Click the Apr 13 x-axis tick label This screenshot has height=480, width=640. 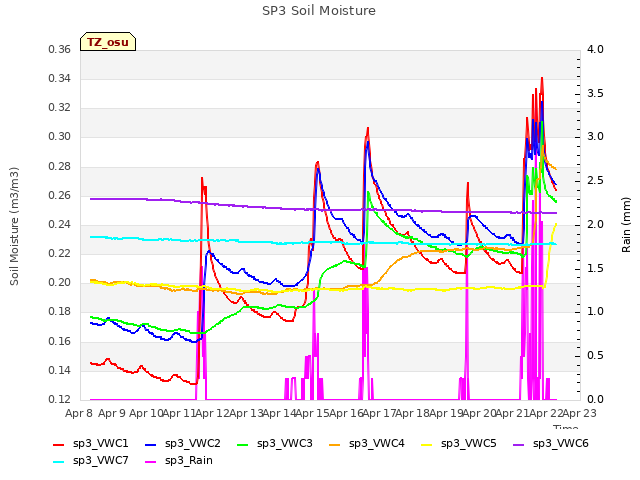pyautogui.click(x=246, y=413)
